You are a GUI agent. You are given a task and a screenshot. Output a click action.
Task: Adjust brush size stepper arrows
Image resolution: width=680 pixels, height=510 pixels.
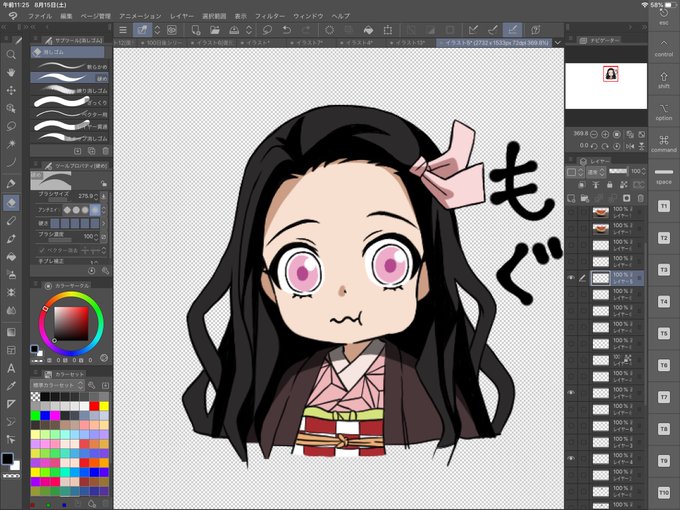pyautogui.click(x=96, y=196)
